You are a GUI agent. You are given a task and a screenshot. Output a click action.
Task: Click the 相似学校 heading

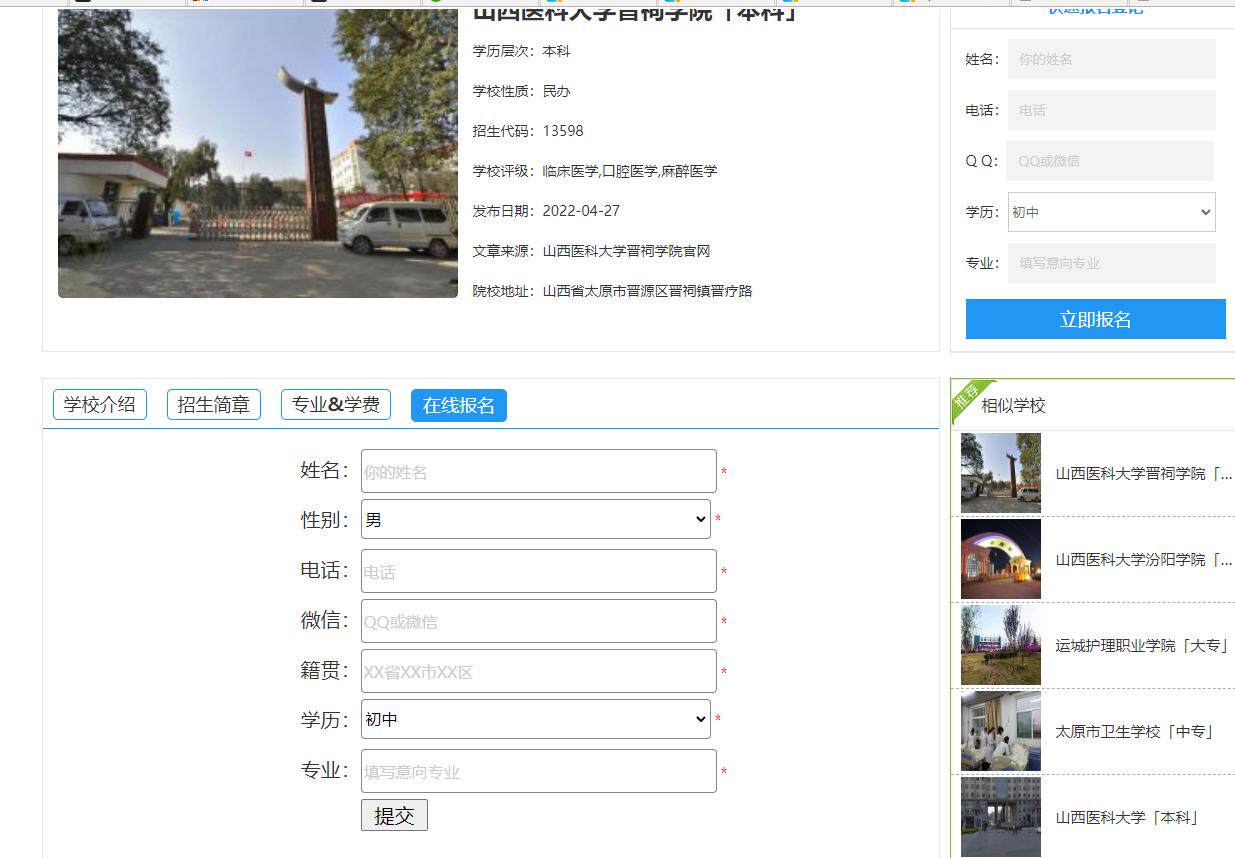tap(1013, 405)
